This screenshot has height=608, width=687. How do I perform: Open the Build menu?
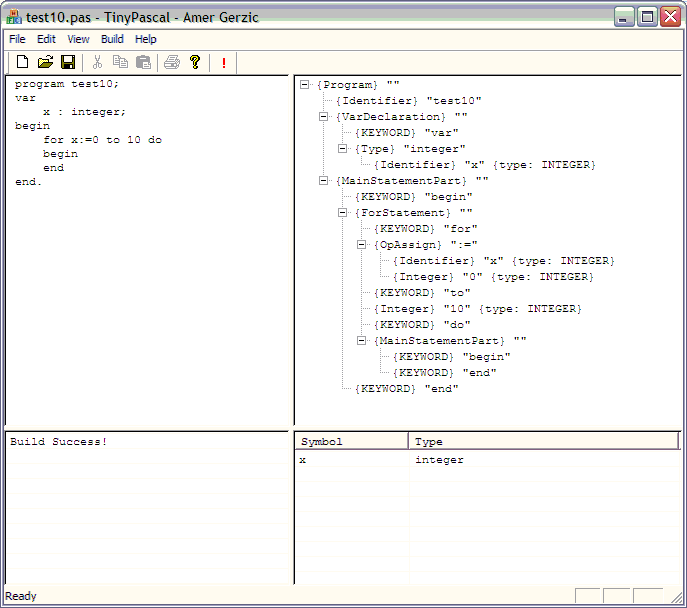(112, 39)
